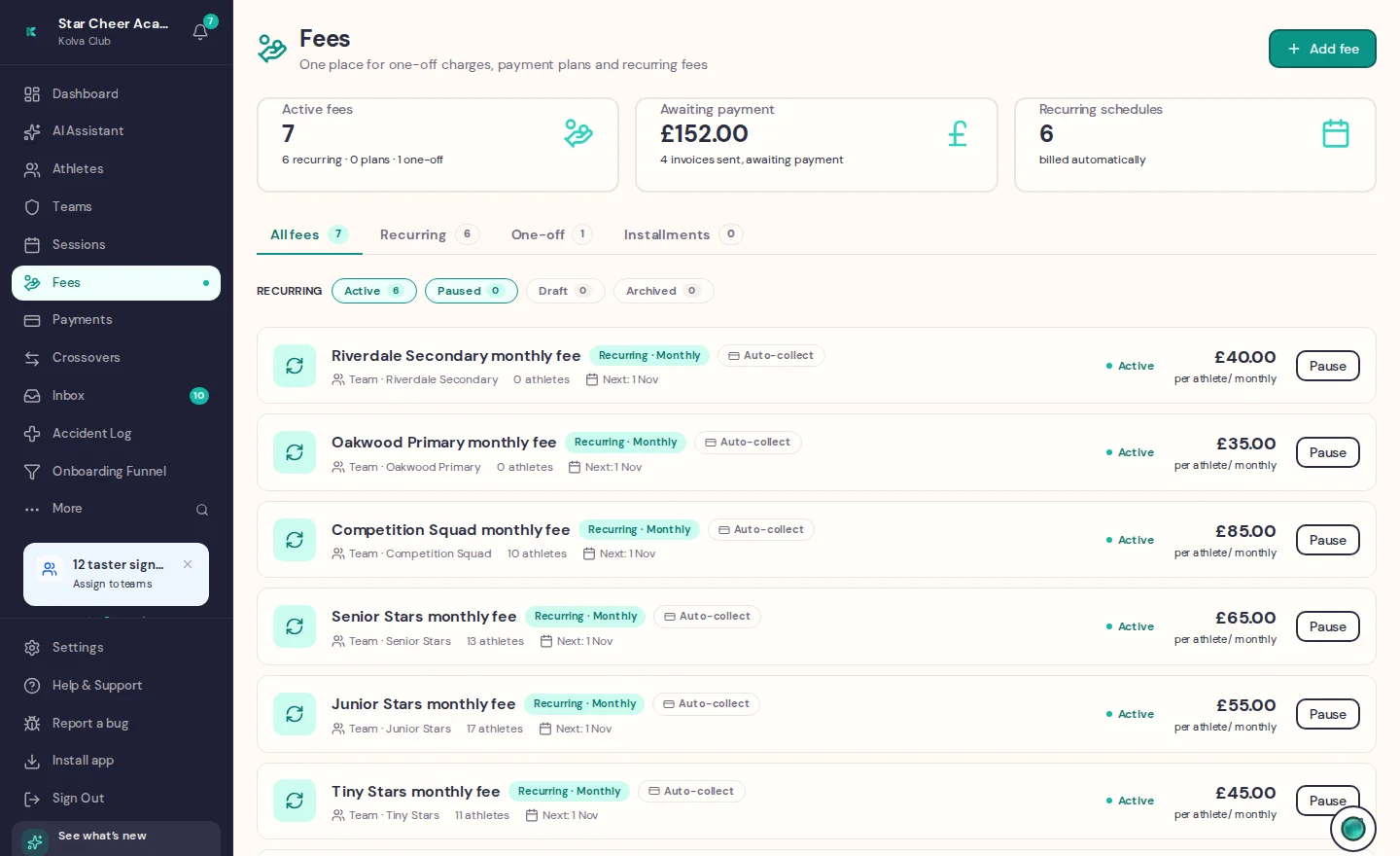Open AI Assistant in the sidebar
Viewport: 1400px width, 856px height.
[x=116, y=131]
